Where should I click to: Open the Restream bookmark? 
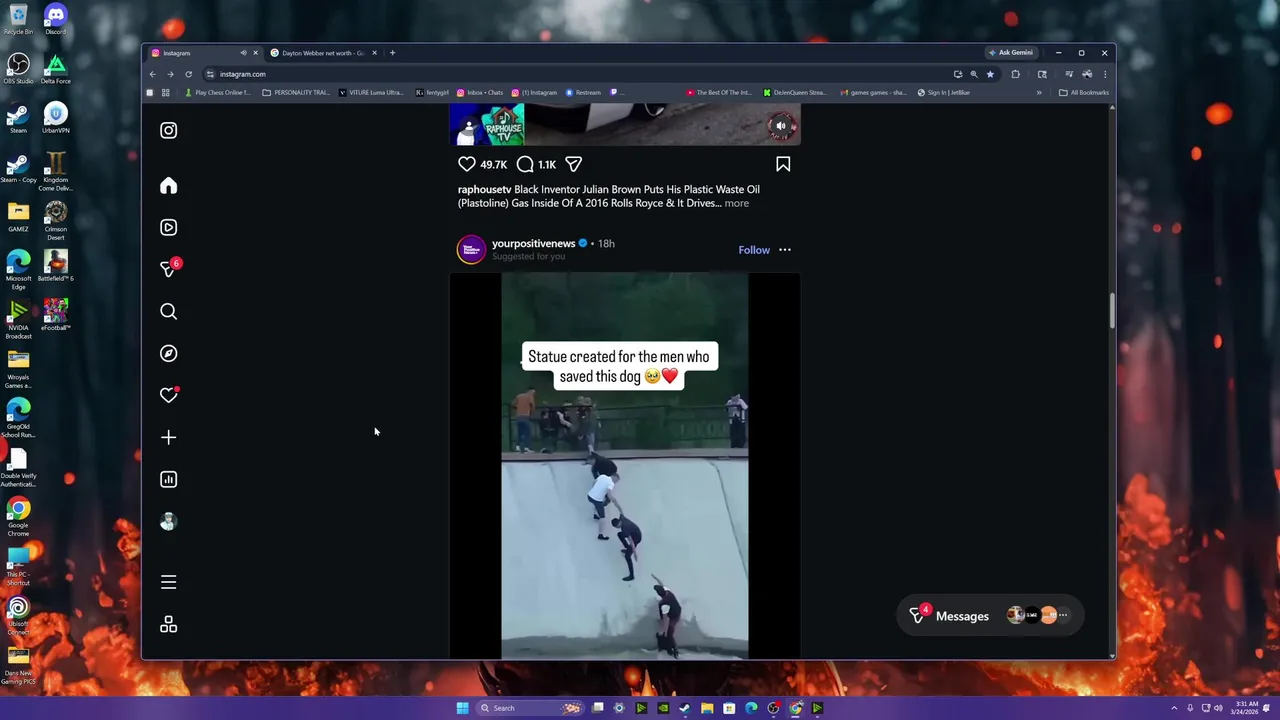click(x=583, y=92)
